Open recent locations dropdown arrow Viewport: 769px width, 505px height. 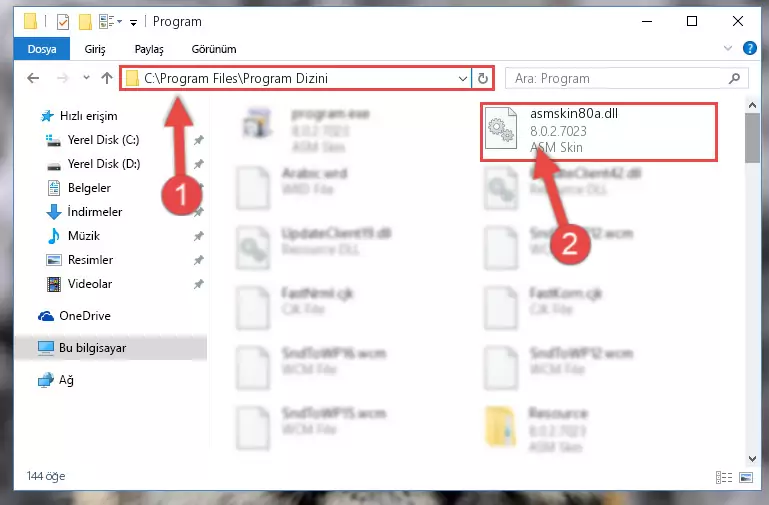[86, 77]
